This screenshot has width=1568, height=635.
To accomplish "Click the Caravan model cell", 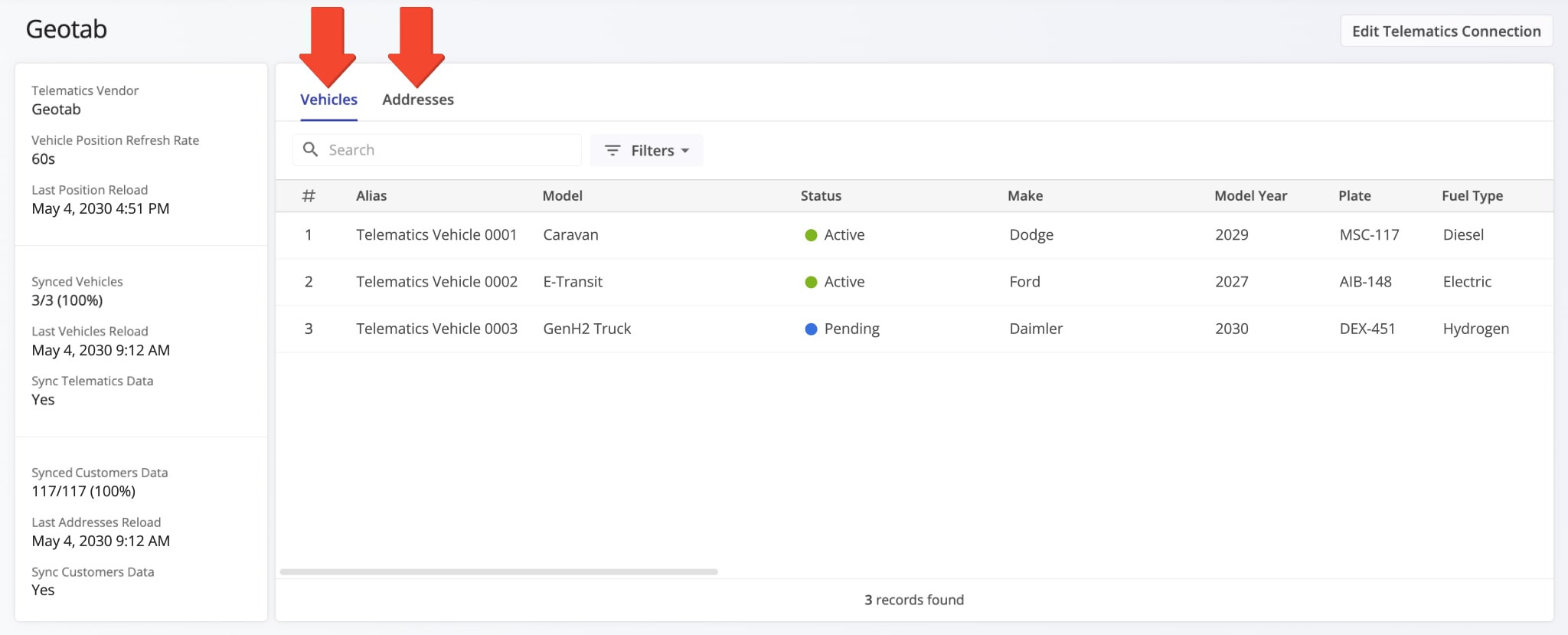I will [x=570, y=235].
